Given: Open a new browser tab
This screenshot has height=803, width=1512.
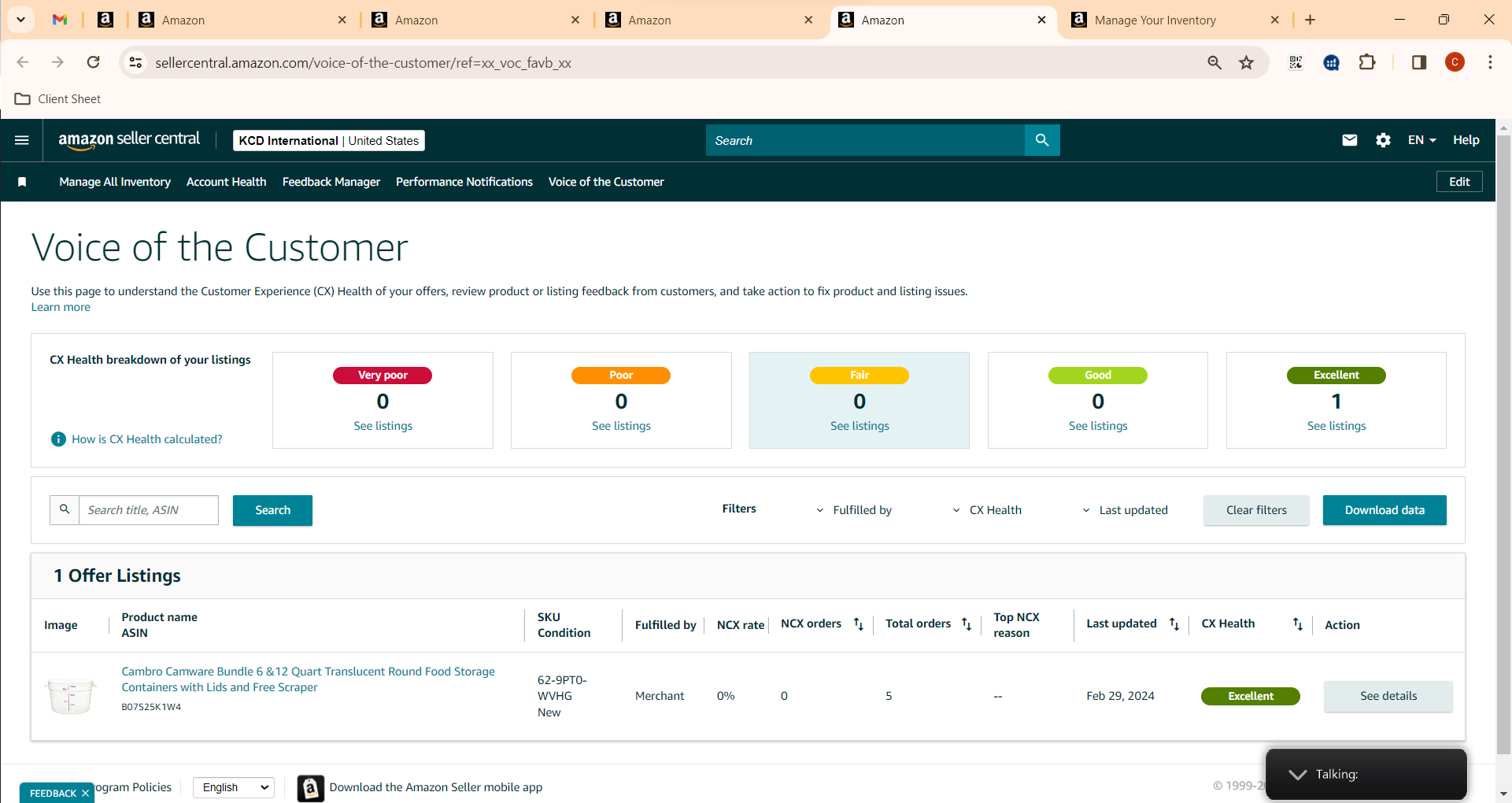Looking at the screenshot, I should (1310, 20).
